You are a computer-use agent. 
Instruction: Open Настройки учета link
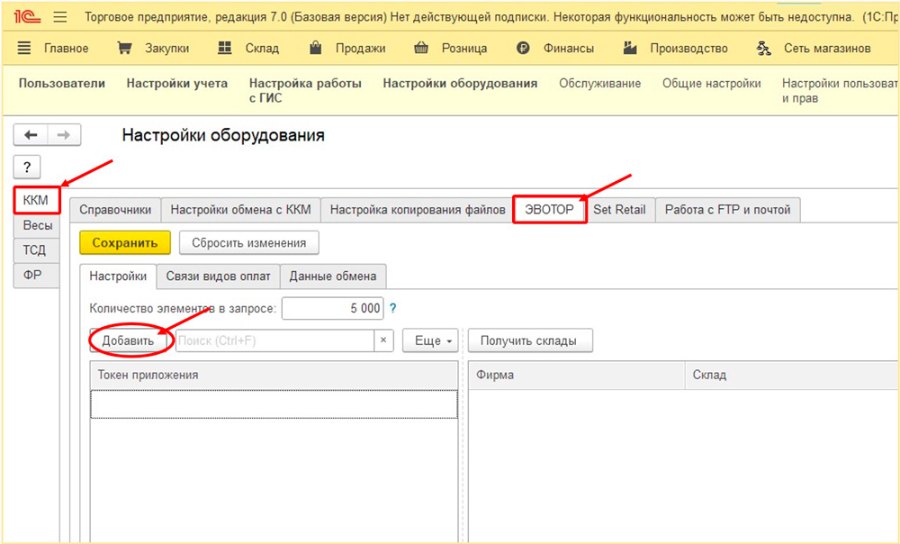pyautogui.click(x=177, y=83)
